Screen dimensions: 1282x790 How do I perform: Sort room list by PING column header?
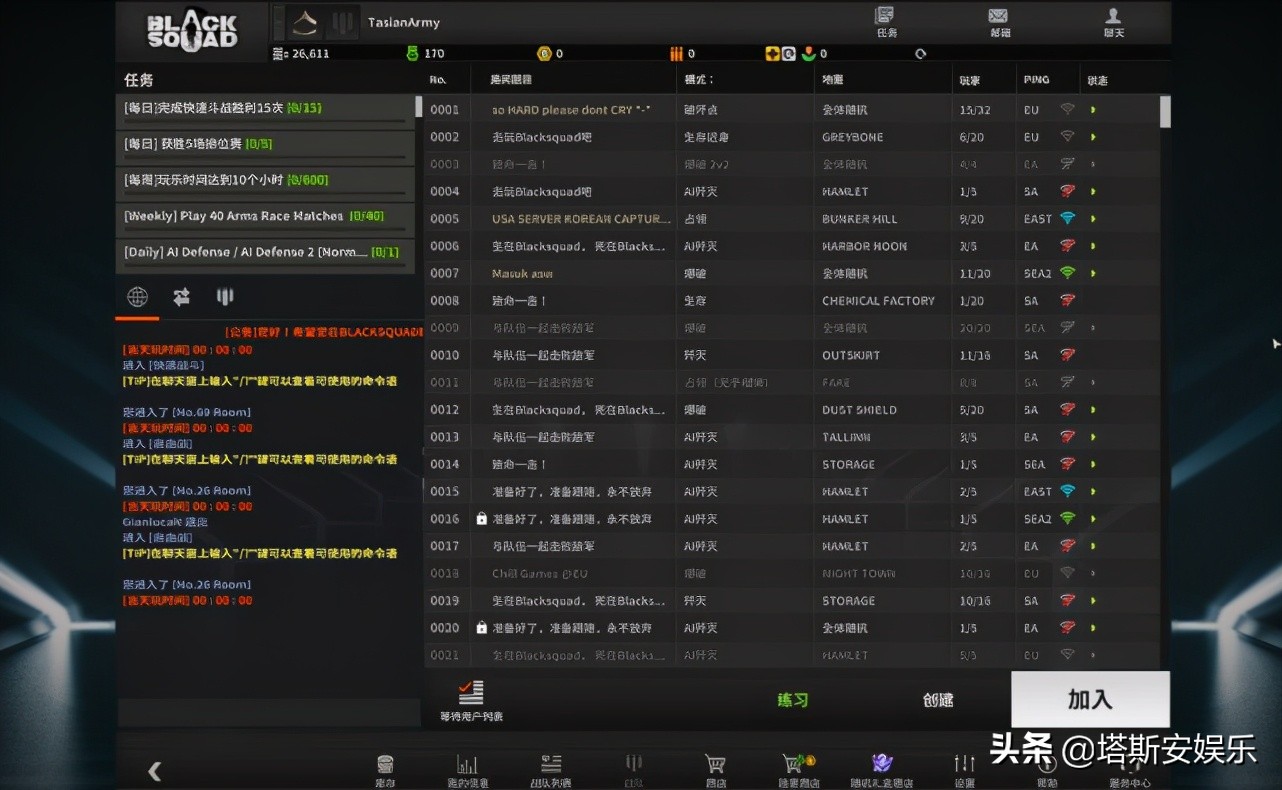tap(1036, 80)
